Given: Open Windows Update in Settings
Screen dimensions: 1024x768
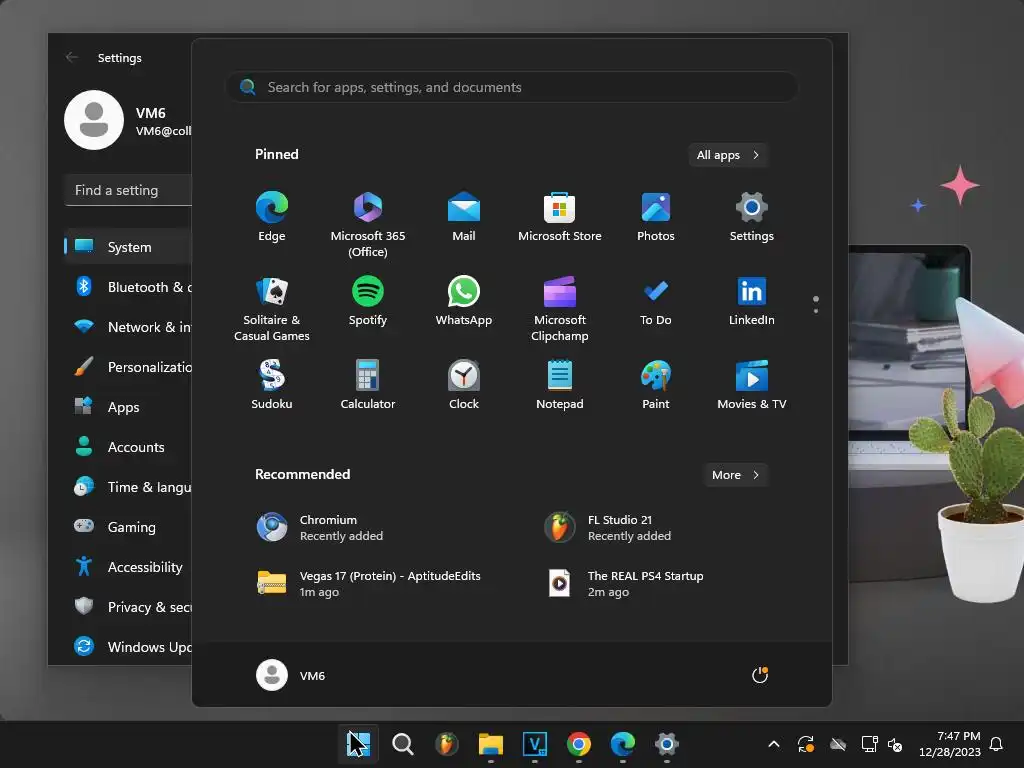Looking at the screenshot, I should 129,647.
